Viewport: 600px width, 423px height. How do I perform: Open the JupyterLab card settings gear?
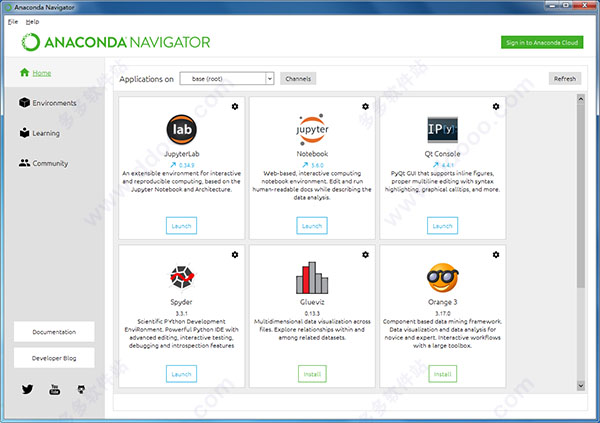tap(235, 106)
